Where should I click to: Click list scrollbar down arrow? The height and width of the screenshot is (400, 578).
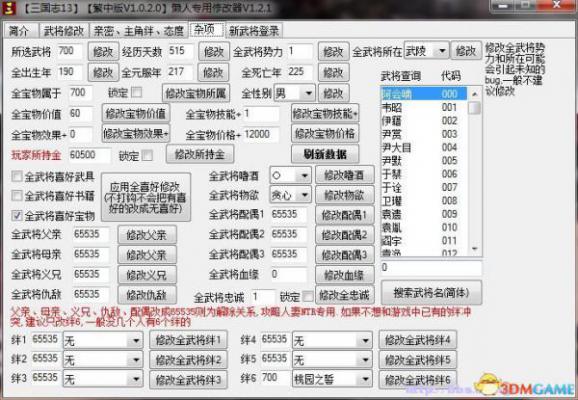tap(475, 249)
